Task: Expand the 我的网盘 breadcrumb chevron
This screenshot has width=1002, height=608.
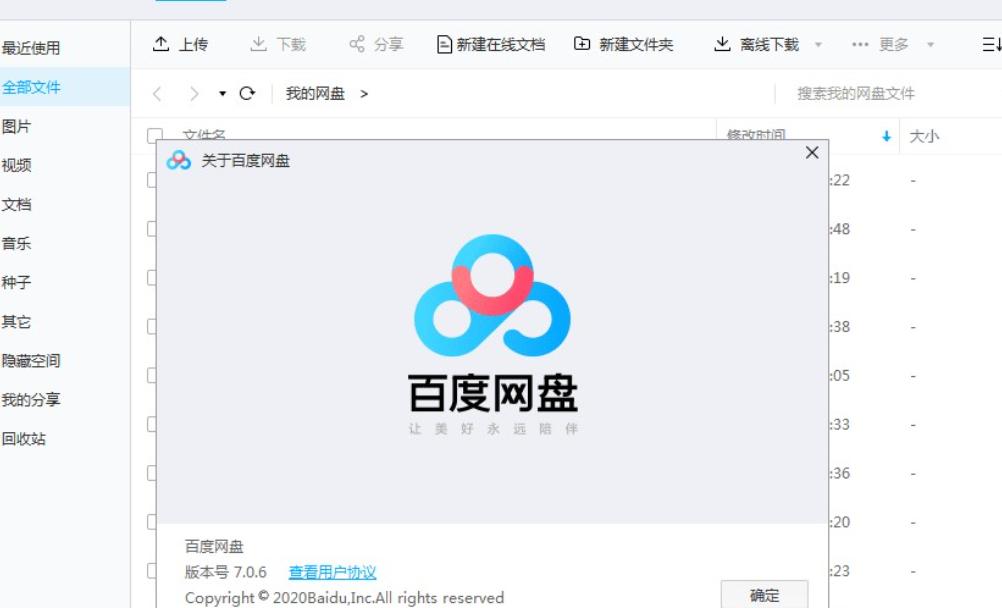Action: pos(364,94)
